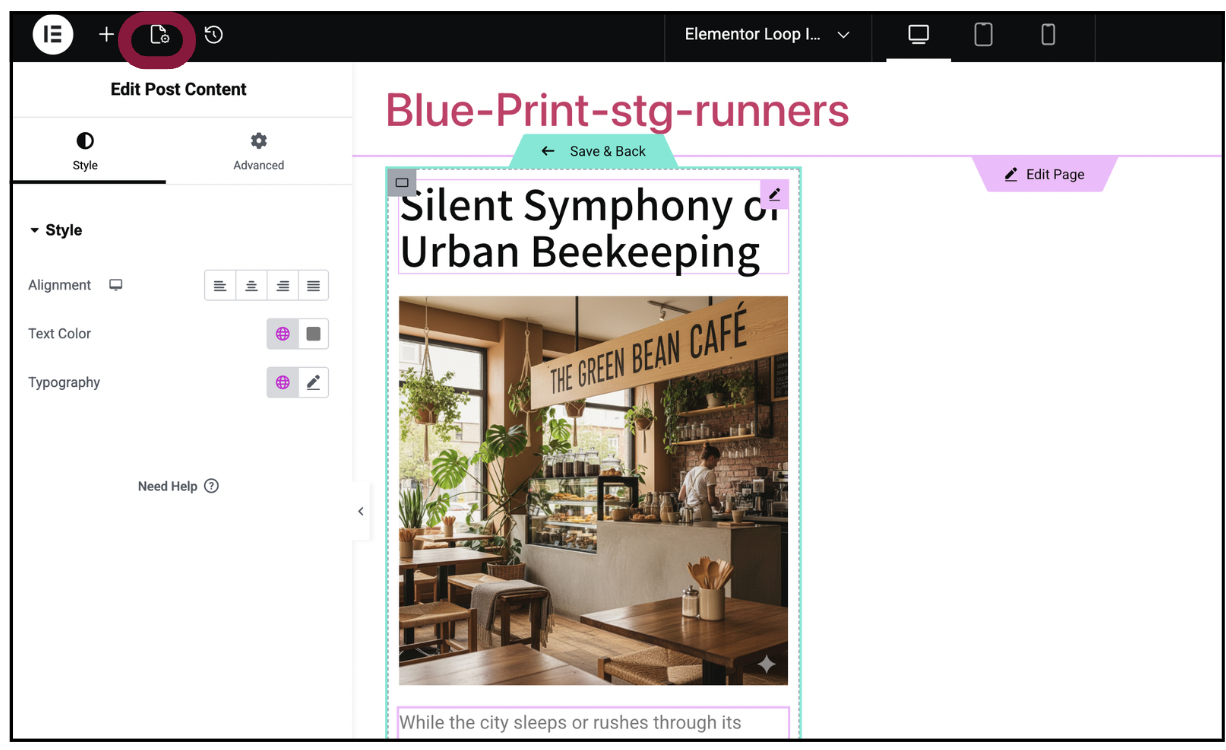Open the revision History icon
This screenshot has height=750, width=1226.
[213, 35]
